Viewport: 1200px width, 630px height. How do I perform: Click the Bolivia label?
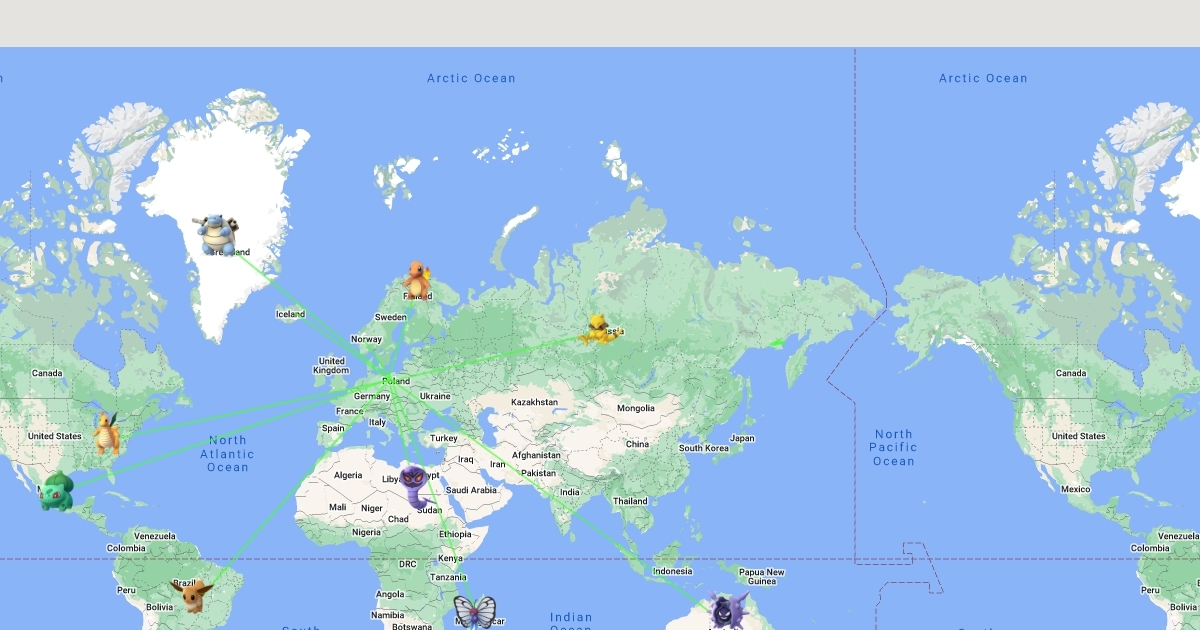pyautogui.click(x=161, y=607)
